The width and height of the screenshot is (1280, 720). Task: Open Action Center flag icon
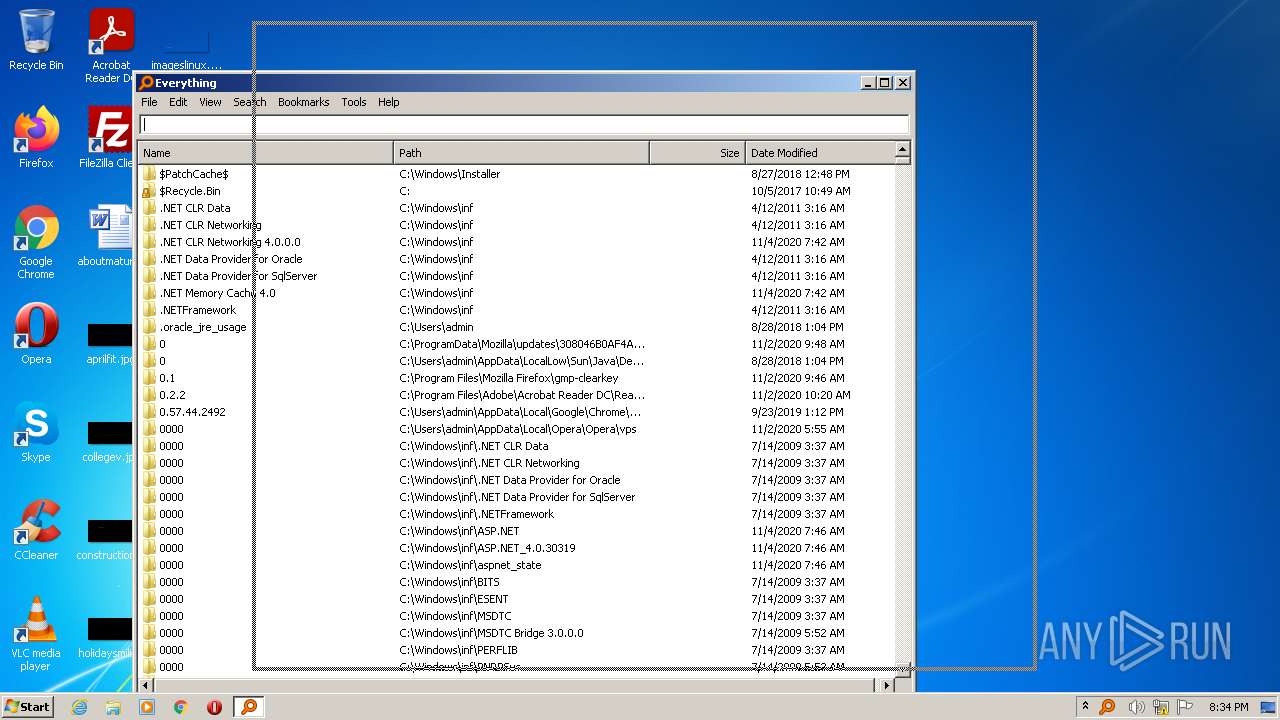(x=1186, y=707)
